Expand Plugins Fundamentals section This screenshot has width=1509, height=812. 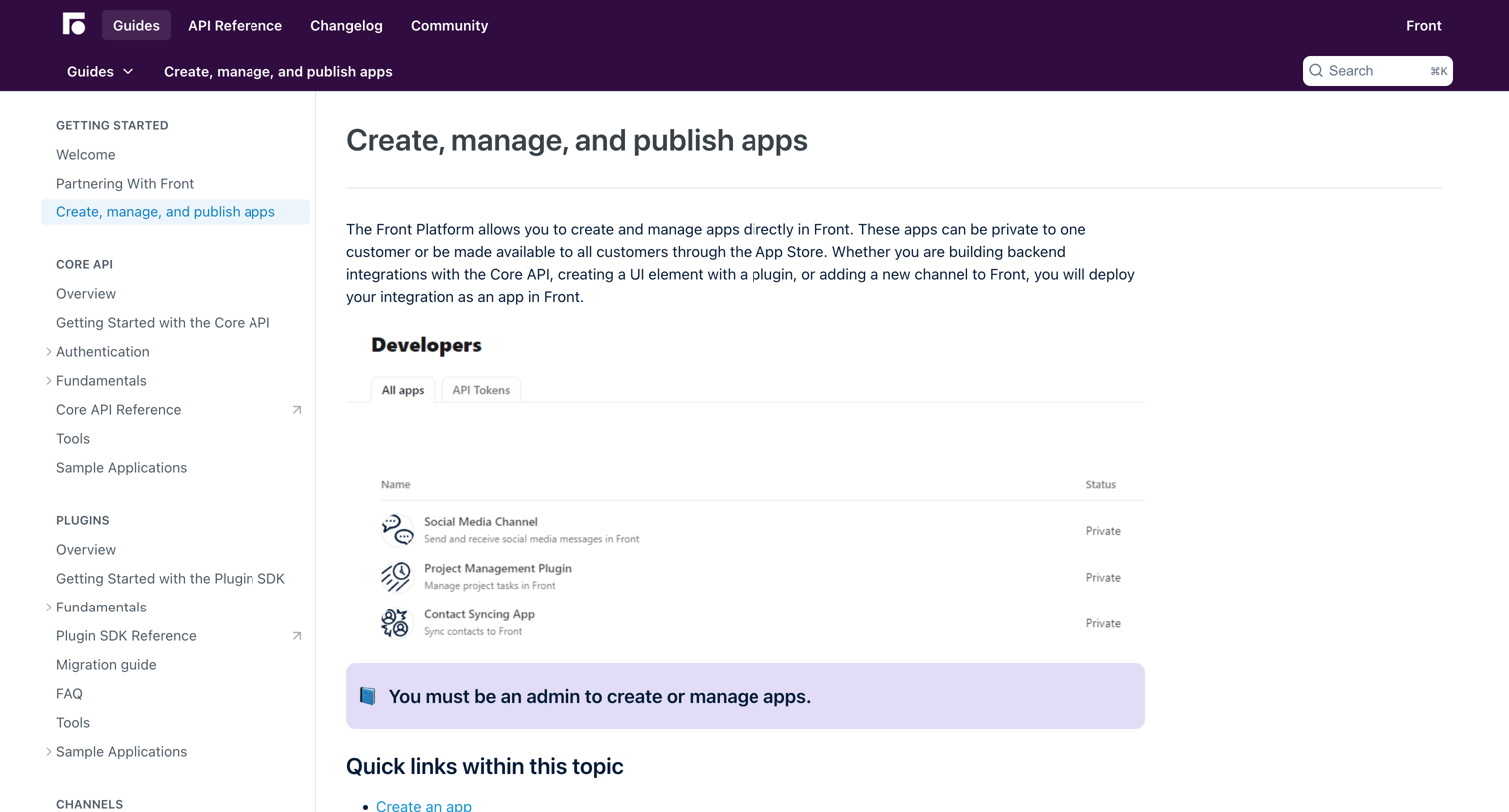click(48, 608)
